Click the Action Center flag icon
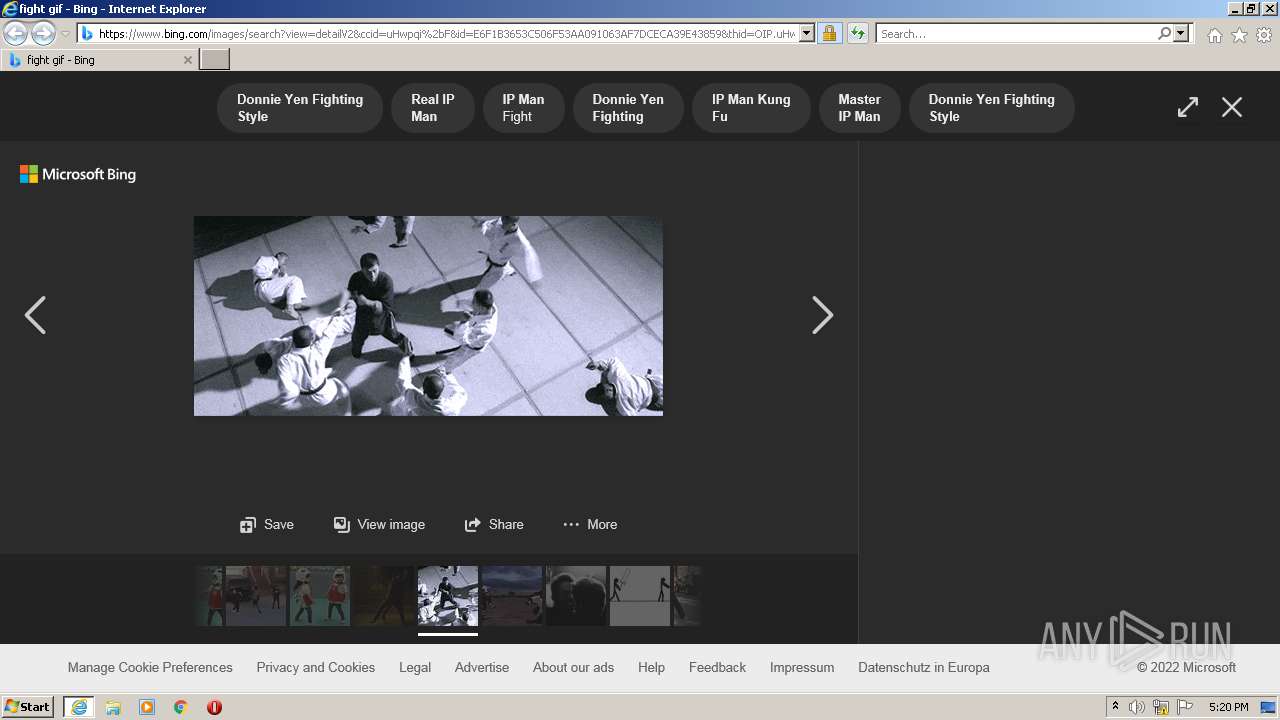 (1185, 707)
